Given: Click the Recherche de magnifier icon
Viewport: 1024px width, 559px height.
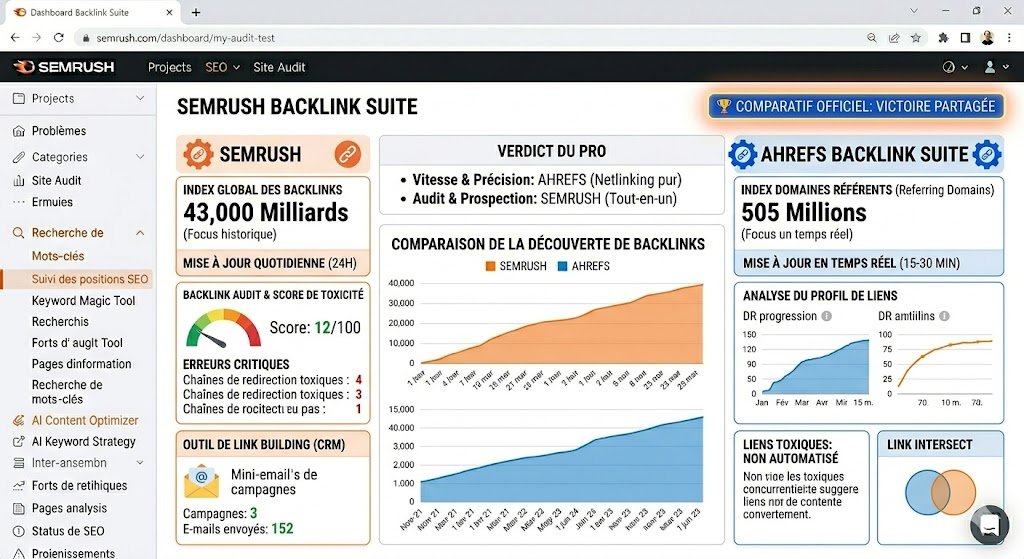Looking at the screenshot, I should tap(19, 233).
